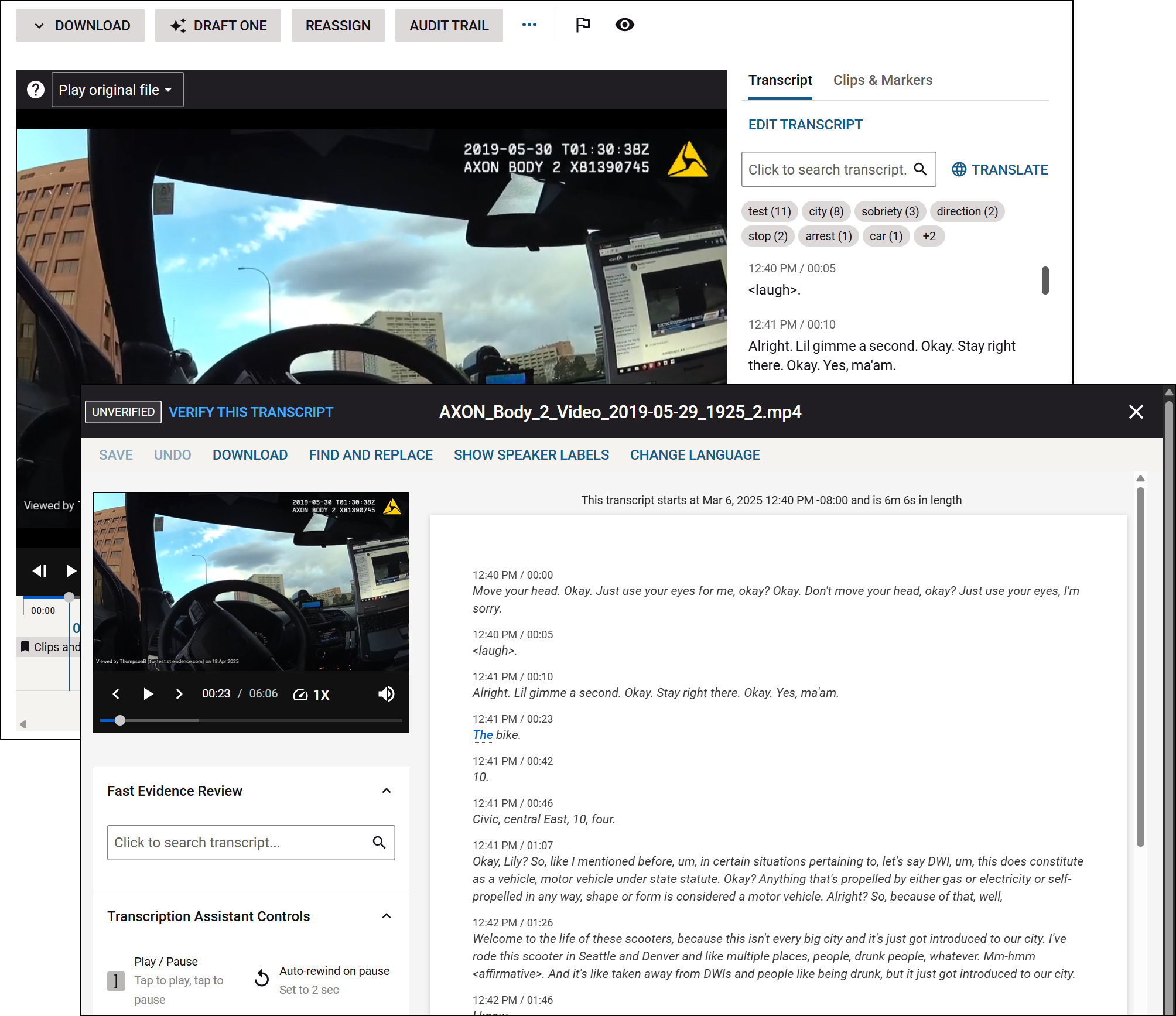The height and width of the screenshot is (1016, 1176).
Task: Click Verify This Transcript link
Action: coord(251,412)
